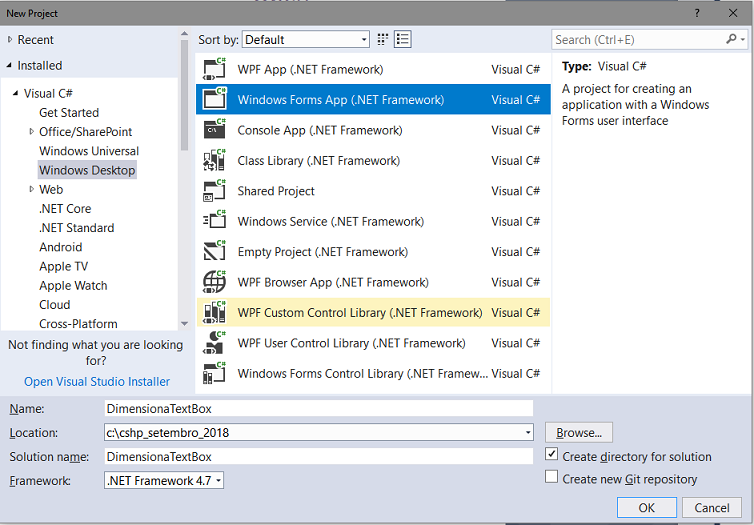The image size is (754, 525).
Task: Click the tree scrollbar down arrow
Action: click(185, 324)
